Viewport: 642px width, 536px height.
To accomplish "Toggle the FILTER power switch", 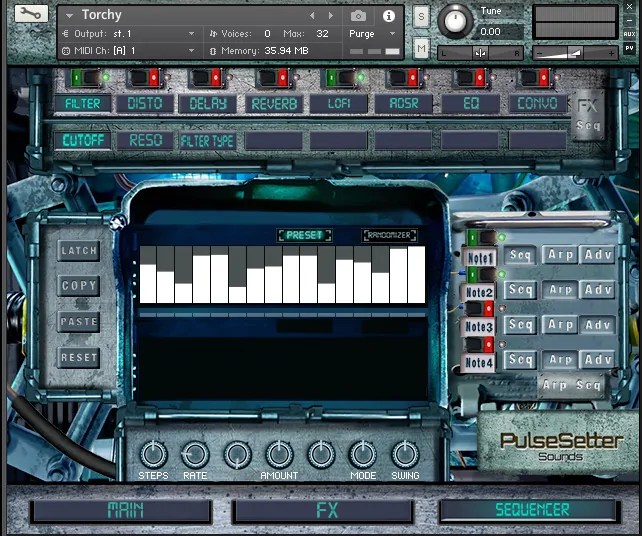I will 86,78.
